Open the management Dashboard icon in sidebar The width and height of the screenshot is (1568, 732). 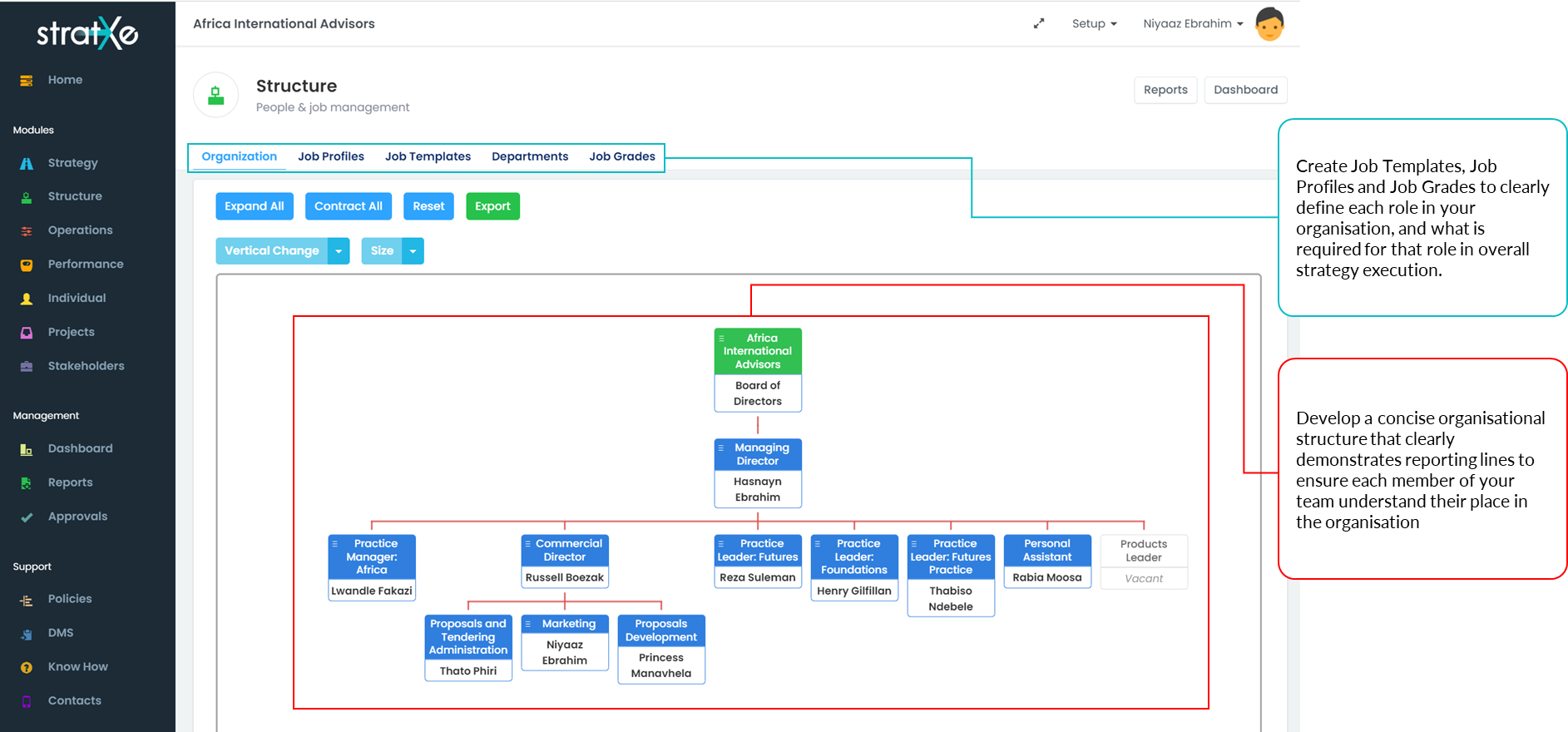[x=27, y=449]
